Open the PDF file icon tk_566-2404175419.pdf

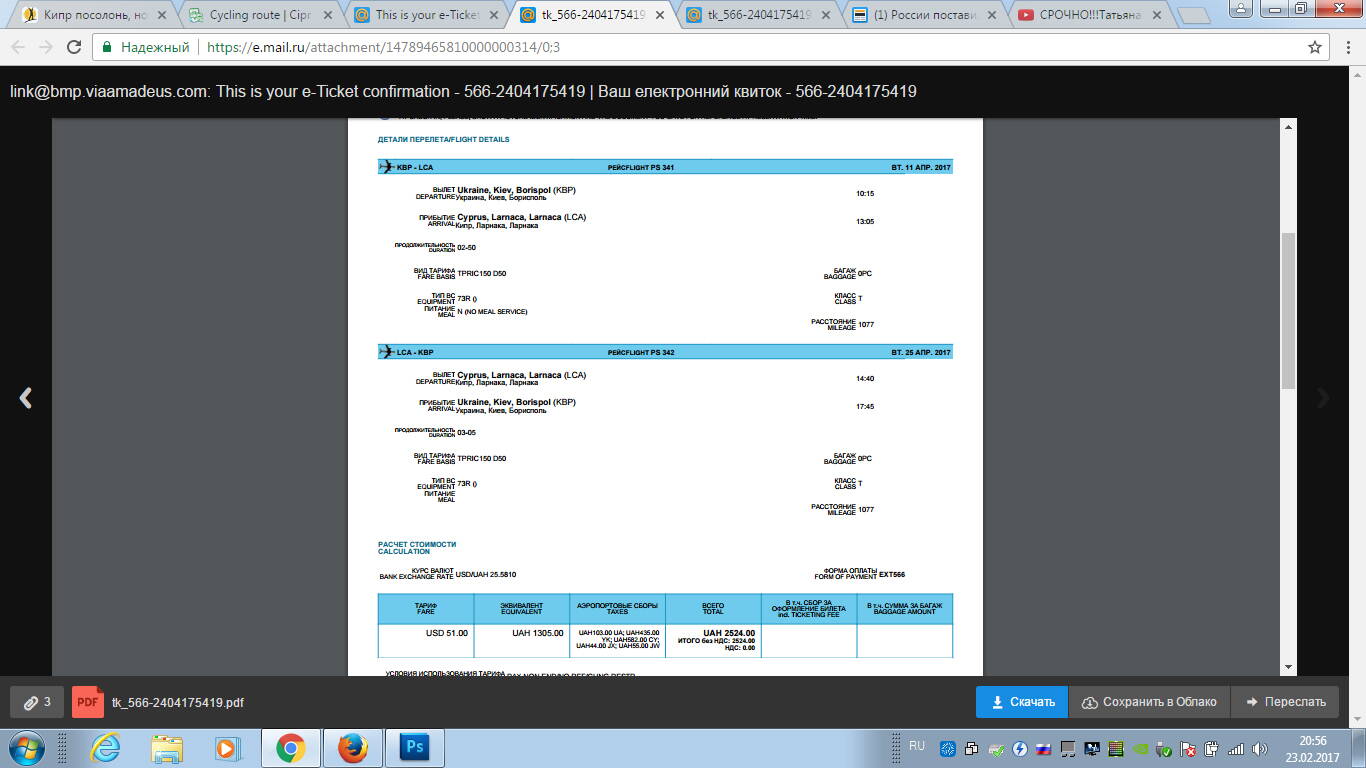88,702
